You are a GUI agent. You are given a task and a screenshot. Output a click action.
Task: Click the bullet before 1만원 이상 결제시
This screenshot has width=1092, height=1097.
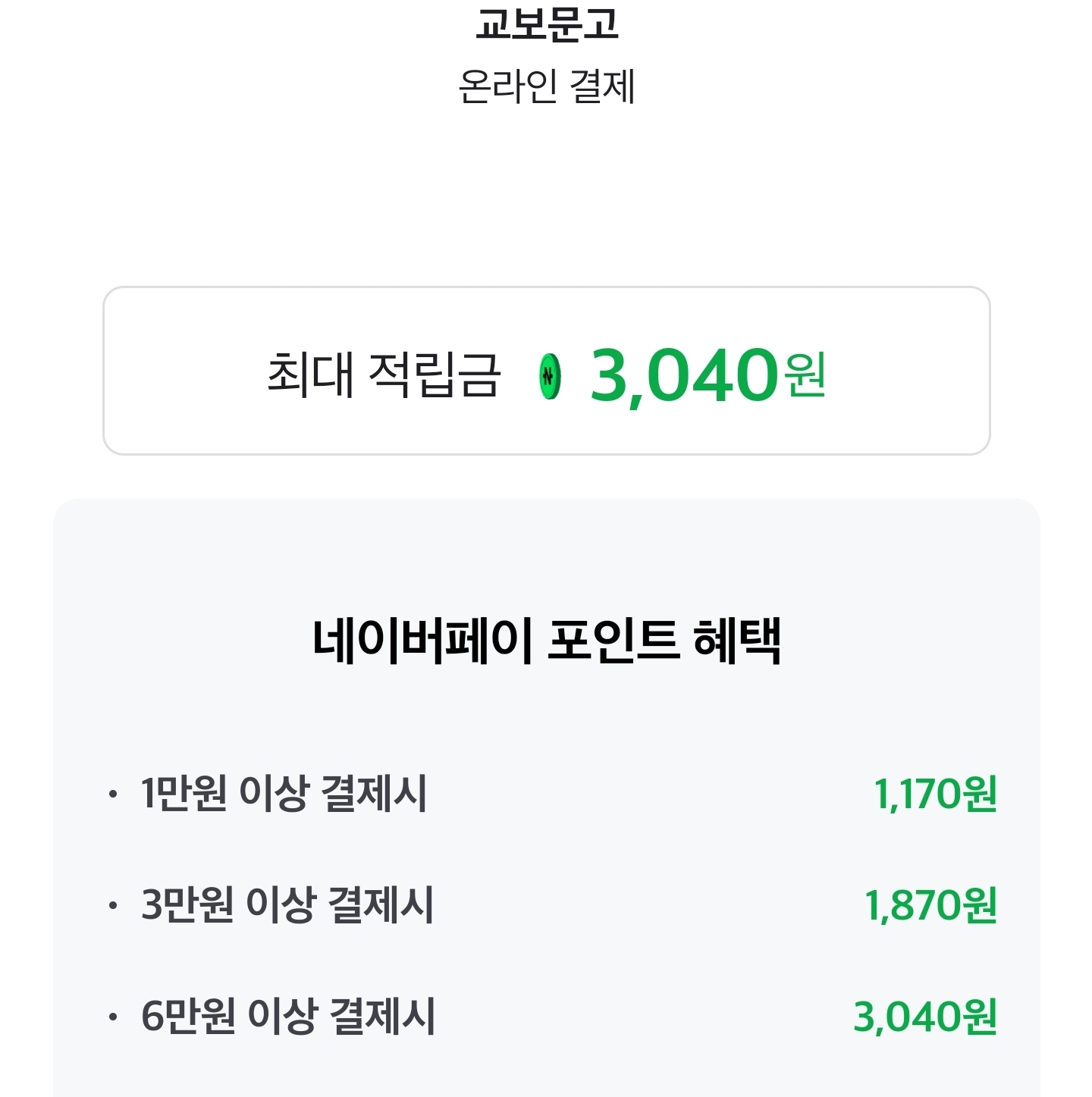(113, 795)
